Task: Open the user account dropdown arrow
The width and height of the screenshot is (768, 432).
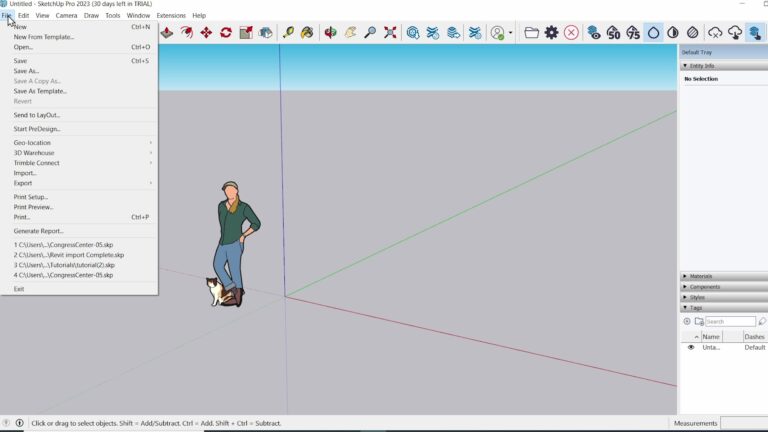Action: tap(510, 33)
